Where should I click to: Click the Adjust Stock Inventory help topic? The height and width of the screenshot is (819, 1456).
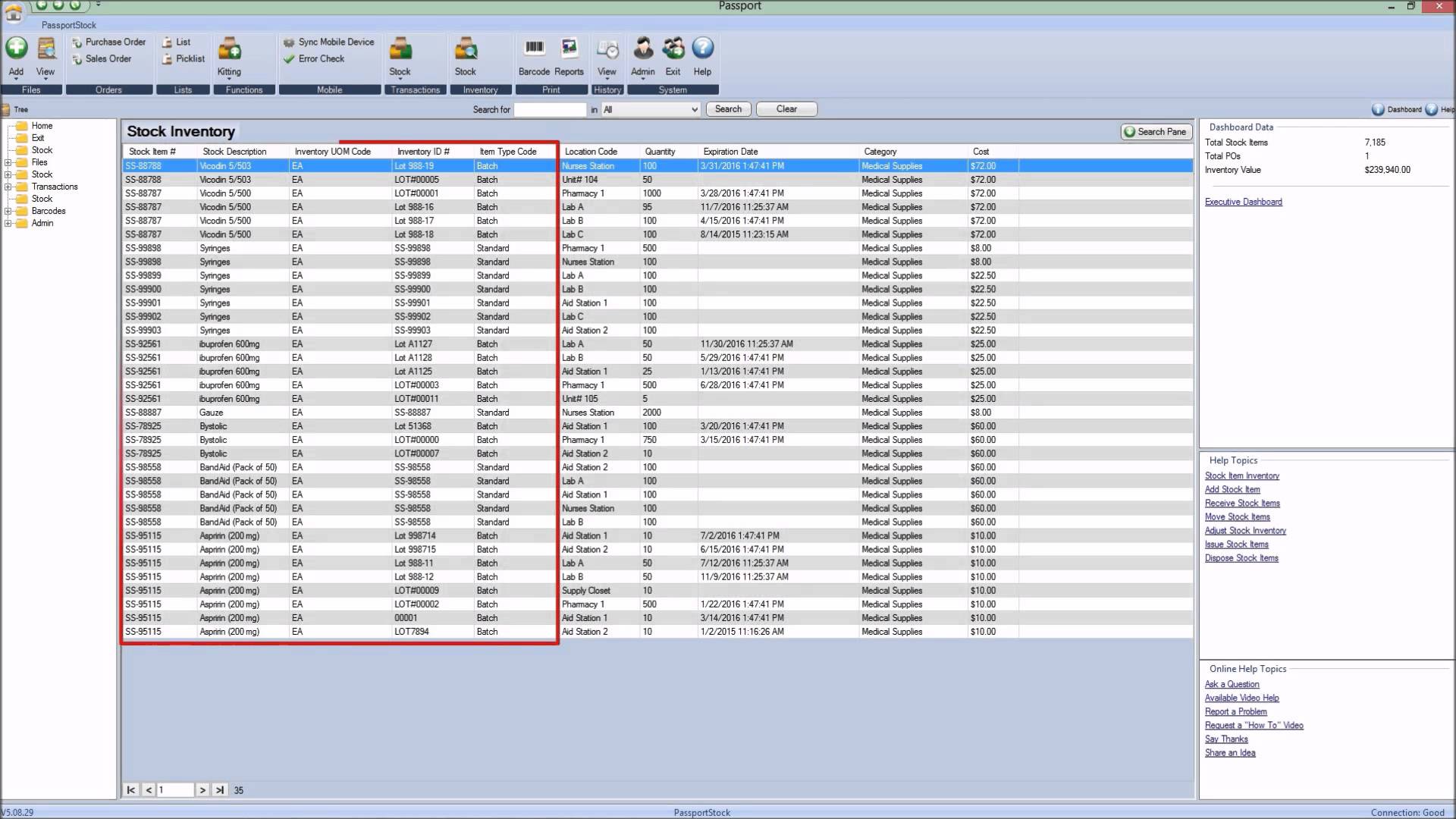(1245, 530)
